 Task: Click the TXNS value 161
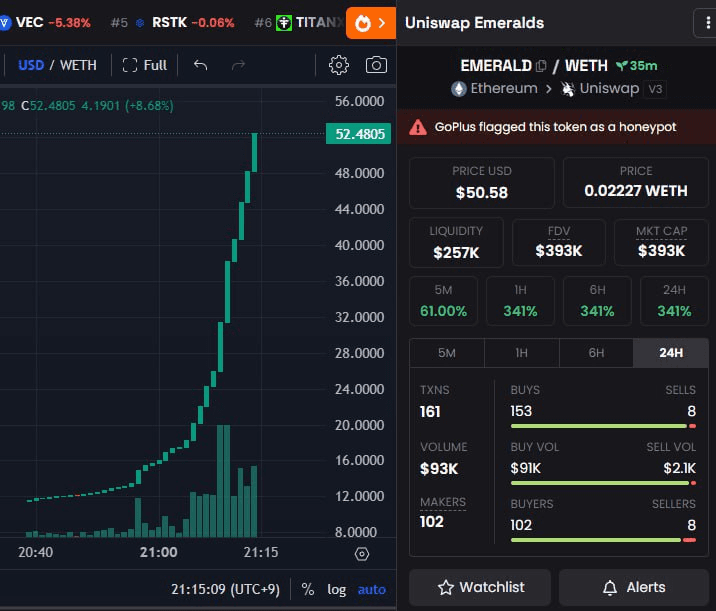[430, 412]
